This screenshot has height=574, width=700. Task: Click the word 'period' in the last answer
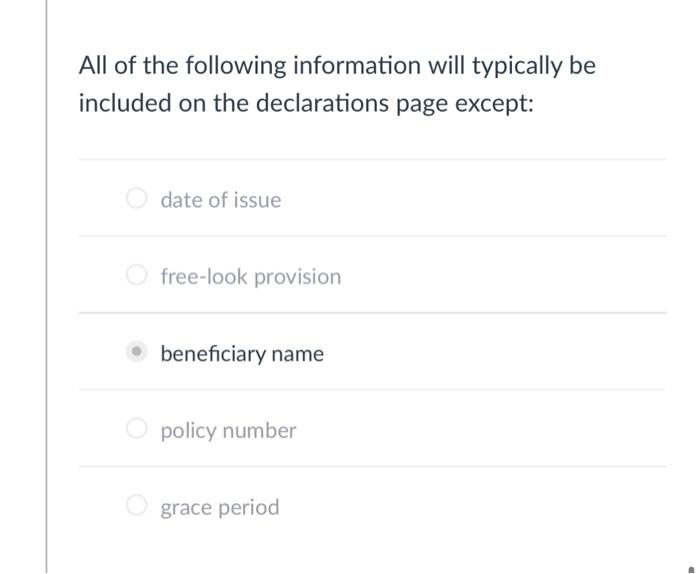[249, 508]
